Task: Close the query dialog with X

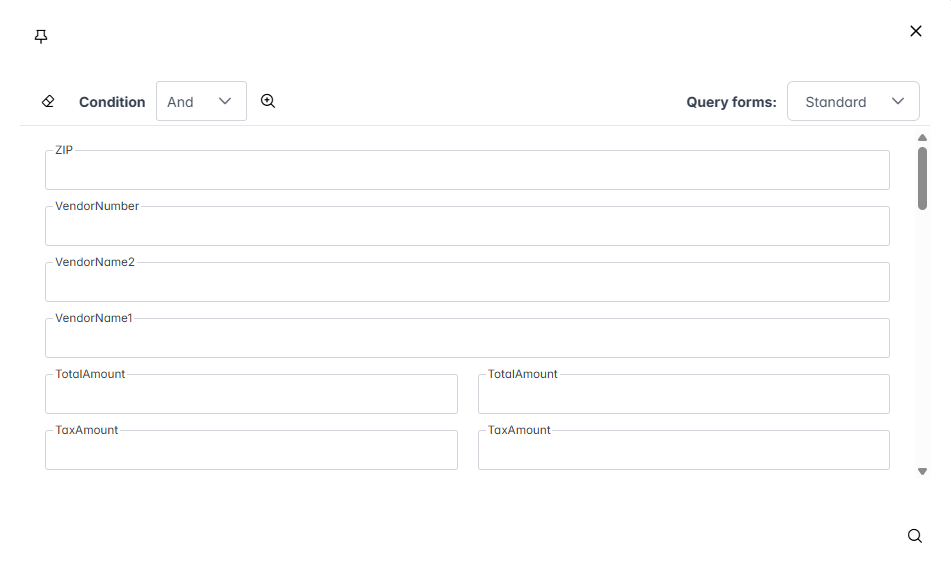Action: coord(915,31)
